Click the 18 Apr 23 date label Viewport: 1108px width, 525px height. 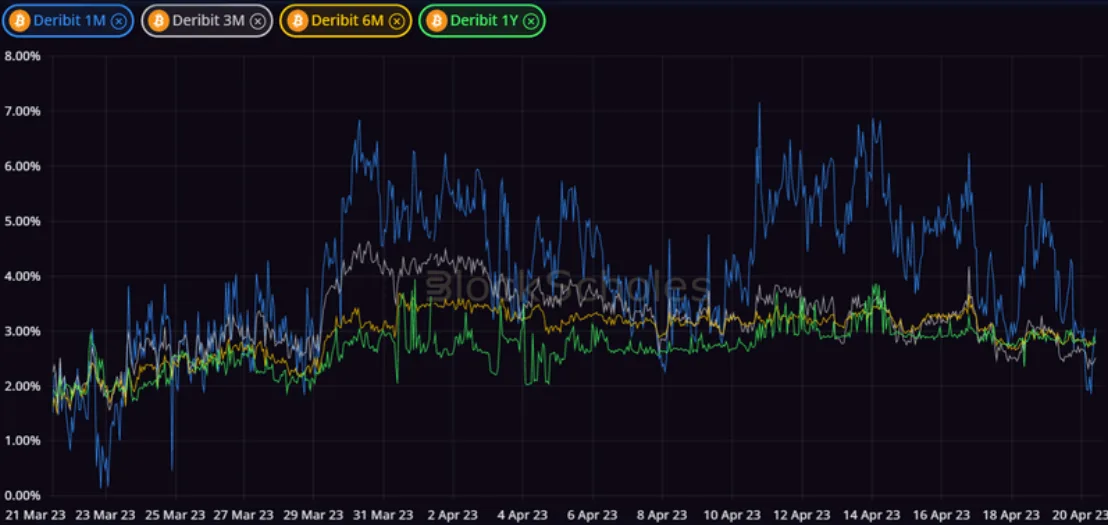(x=1012, y=514)
